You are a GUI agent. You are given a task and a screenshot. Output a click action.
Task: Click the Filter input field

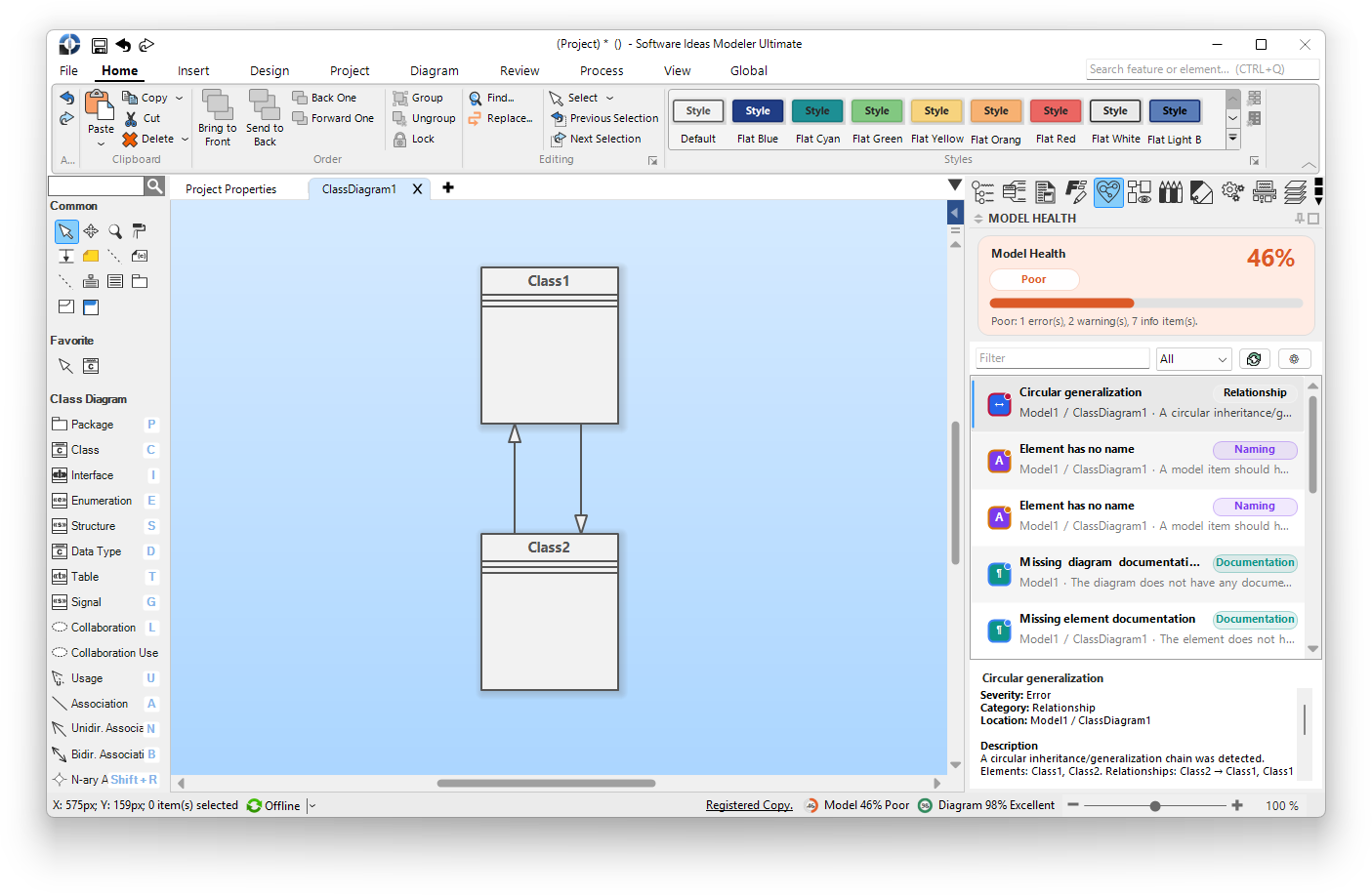pos(1062,358)
